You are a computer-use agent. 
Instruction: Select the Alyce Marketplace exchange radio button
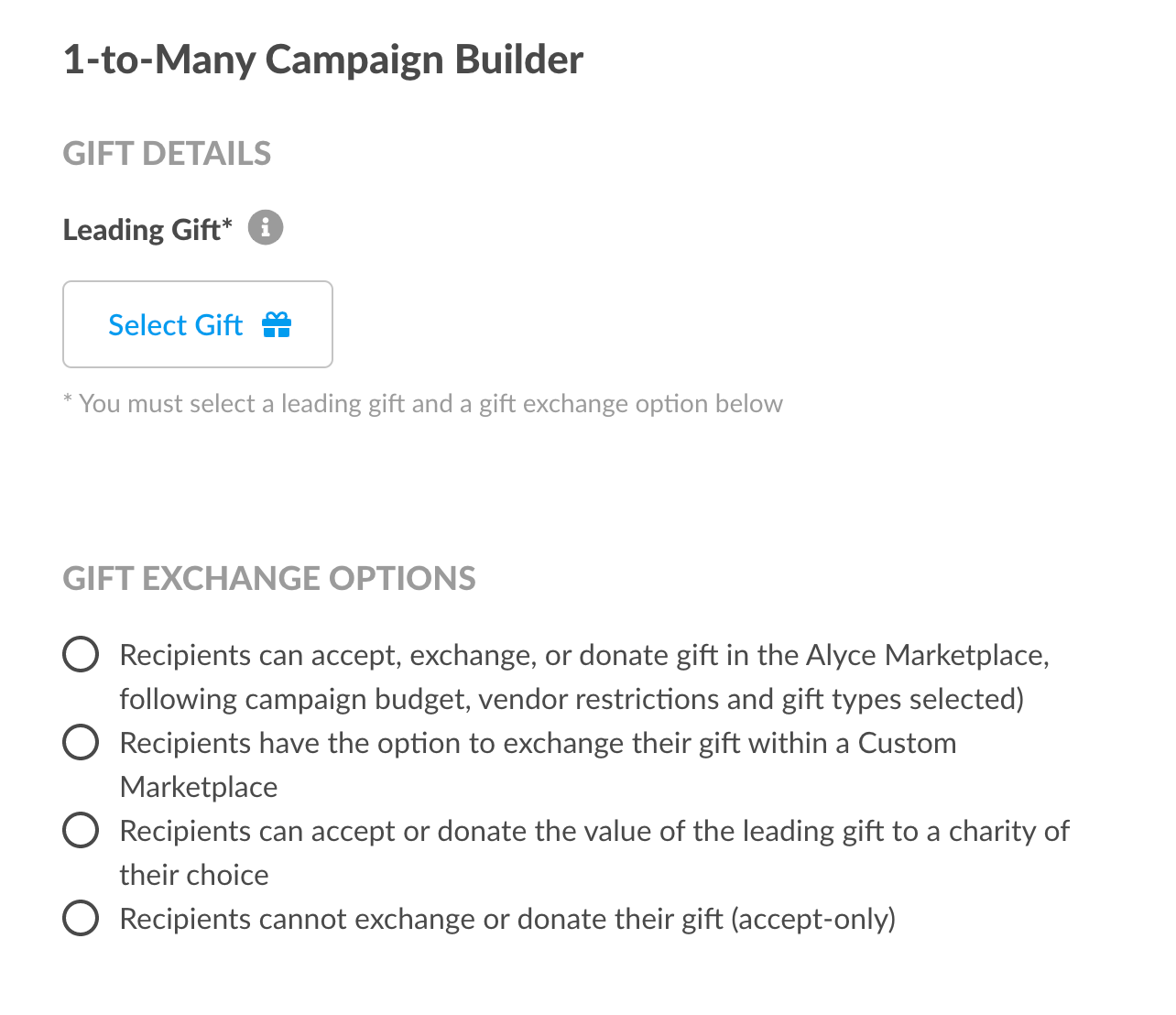[x=81, y=655]
